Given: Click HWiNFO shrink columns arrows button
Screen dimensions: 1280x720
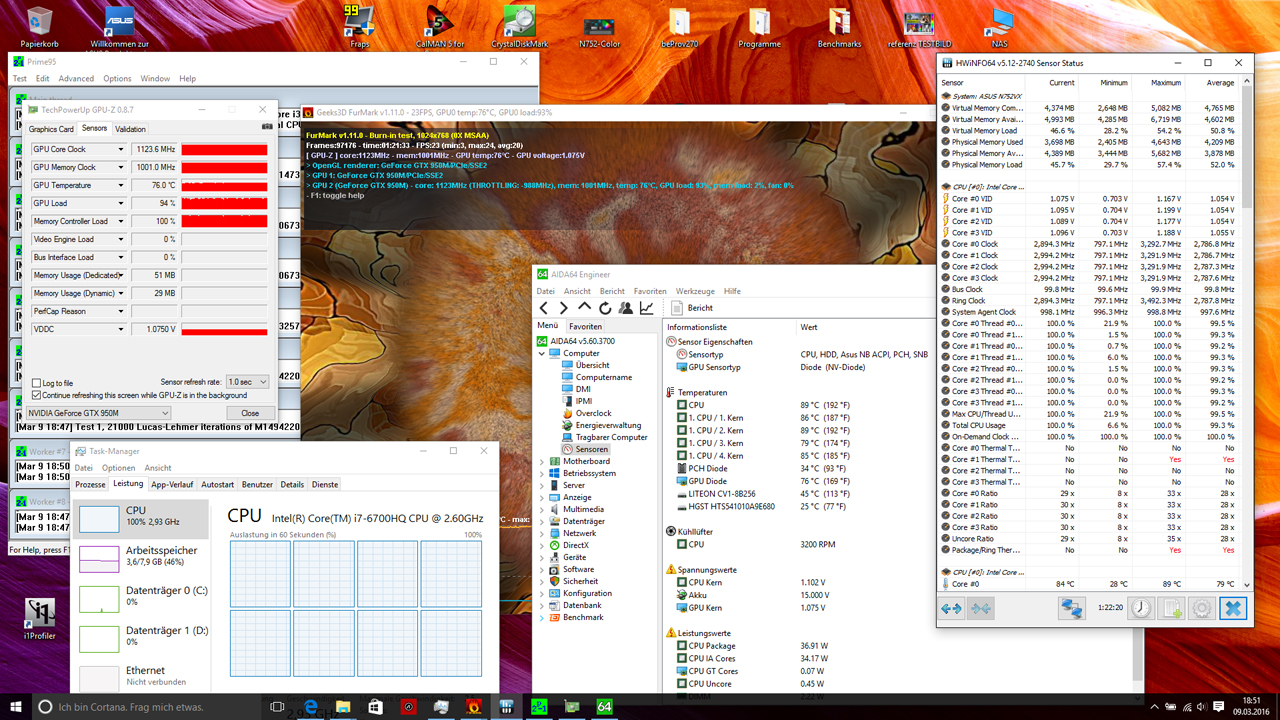Looking at the screenshot, I should click(980, 608).
